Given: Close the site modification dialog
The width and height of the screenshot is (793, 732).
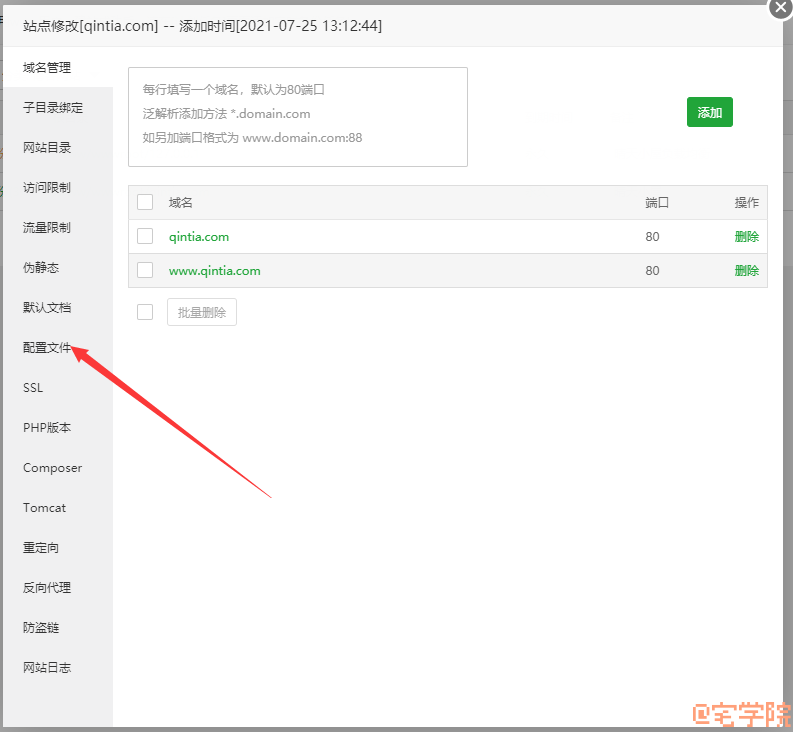Looking at the screenshot, I should [x=780, y=7].
